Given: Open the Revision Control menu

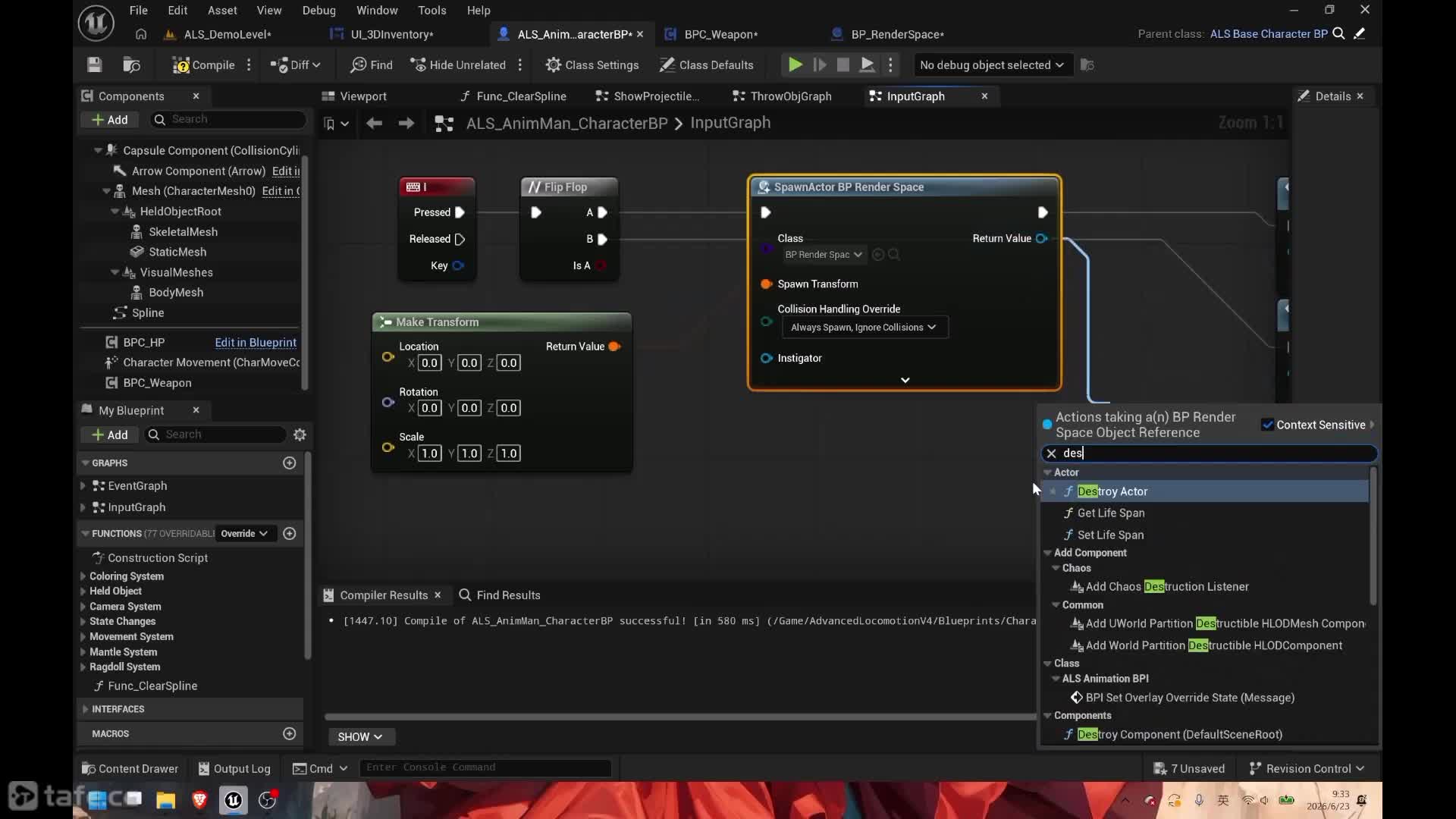Looking at the screenshot, I should (x=1307, y=769).
